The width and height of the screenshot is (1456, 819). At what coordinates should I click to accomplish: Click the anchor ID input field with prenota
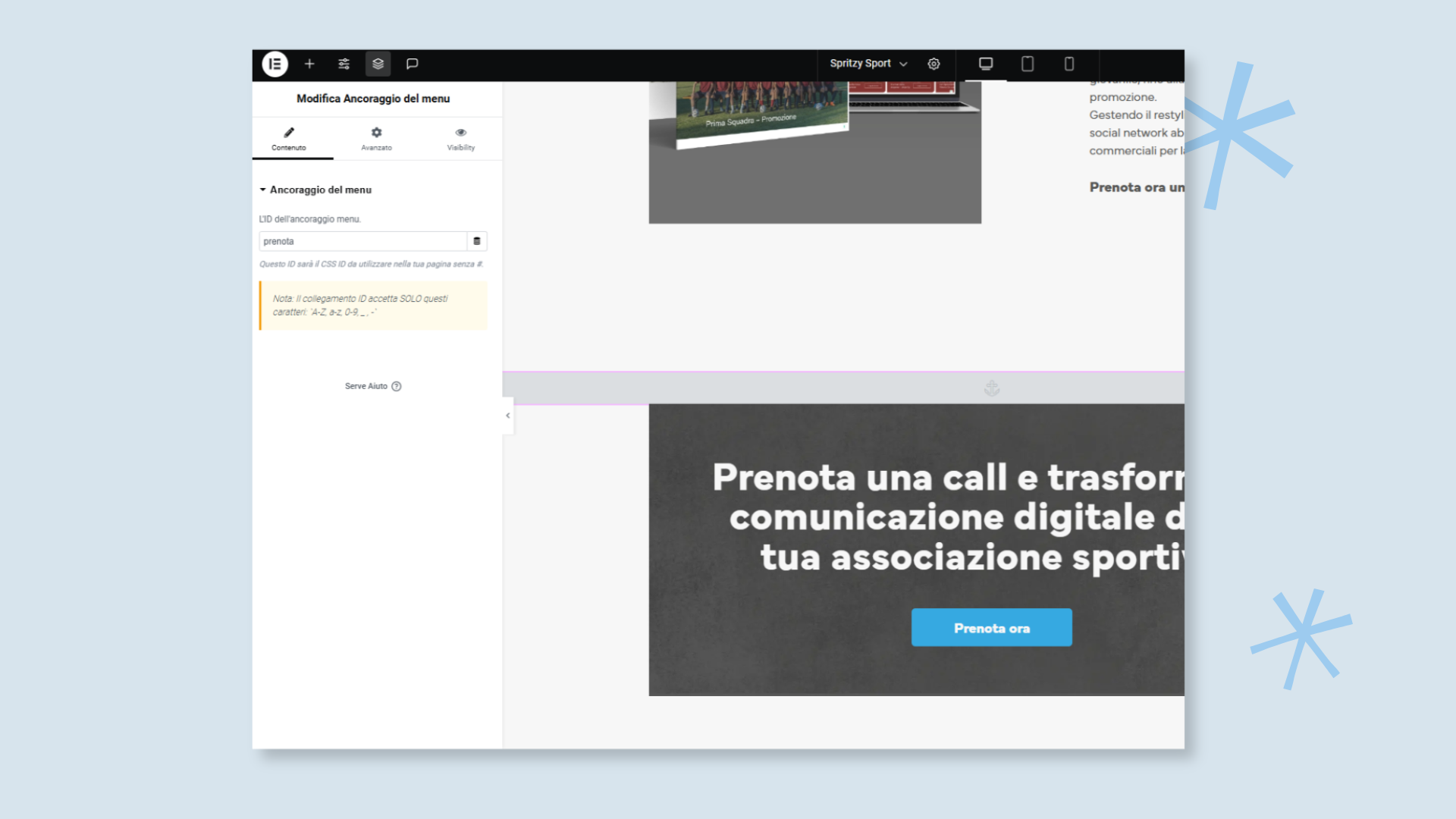362,241
